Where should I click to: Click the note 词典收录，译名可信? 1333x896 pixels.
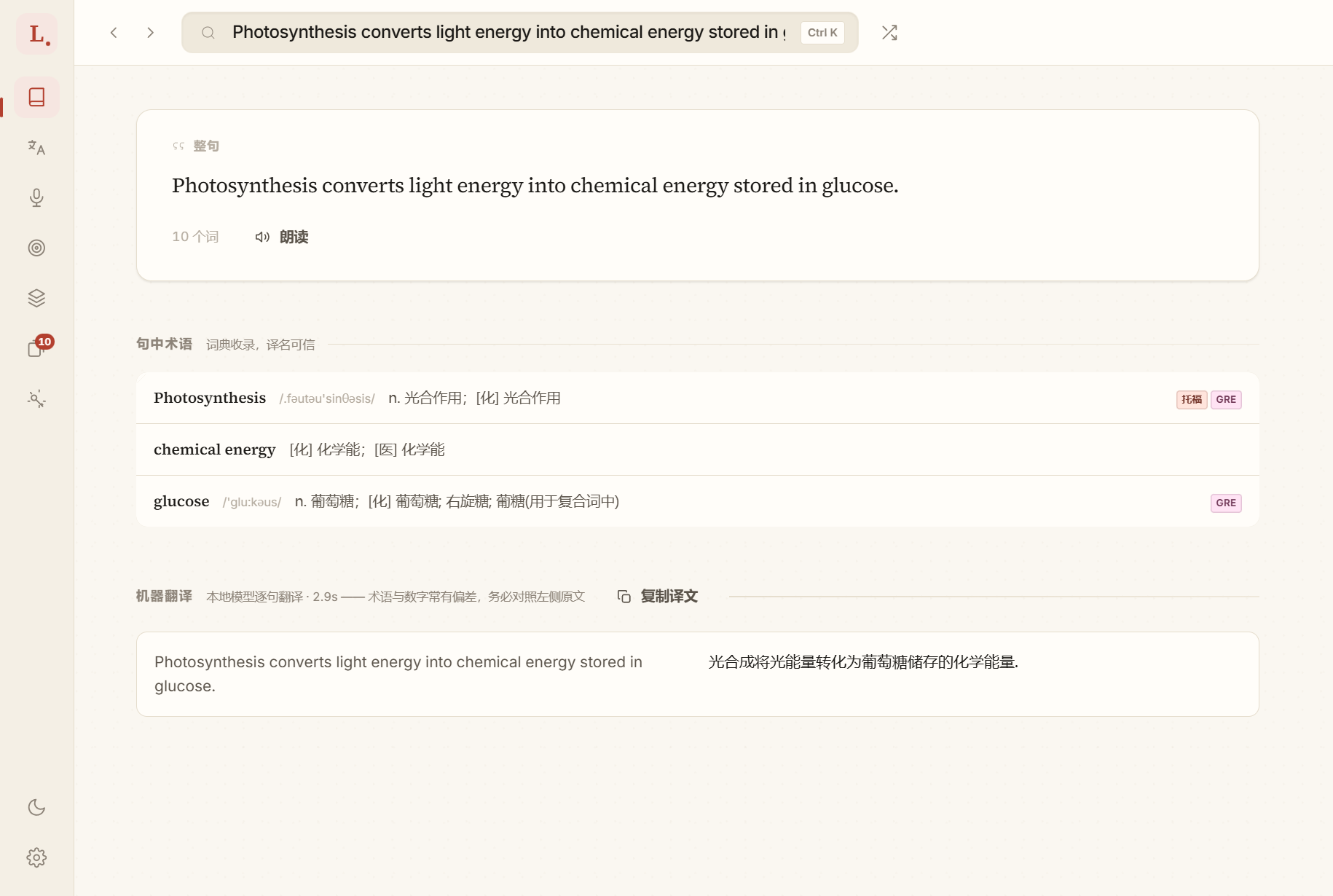261,345
